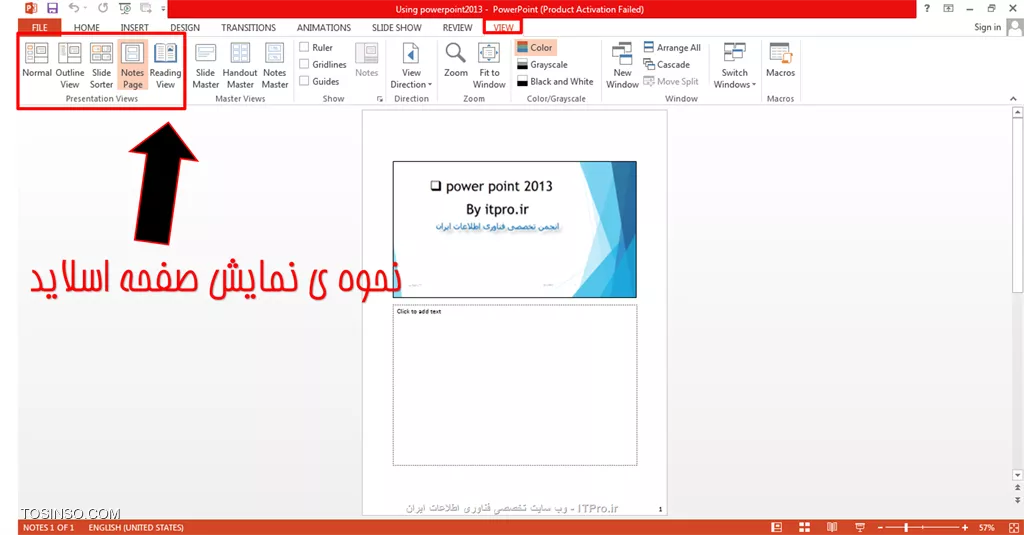Image resolution: width=1024 pixels, height=535 pixels.
Task: Click the Macros button
Action: click(x=780, y=60)
